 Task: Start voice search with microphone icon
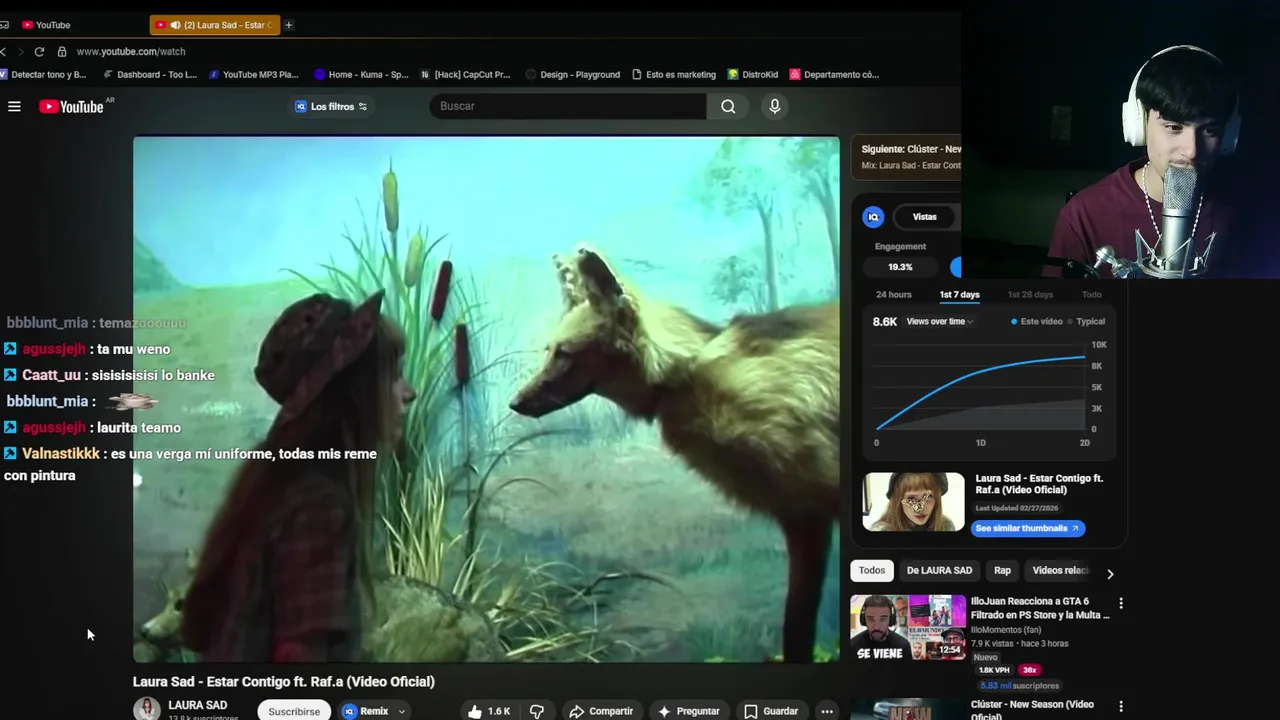click(774, 106)
